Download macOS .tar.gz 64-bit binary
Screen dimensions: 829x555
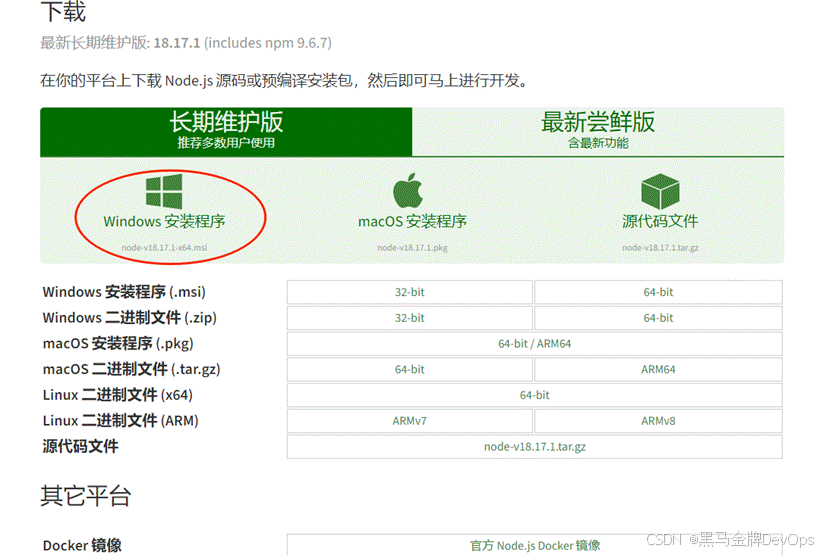coord(410,369)
